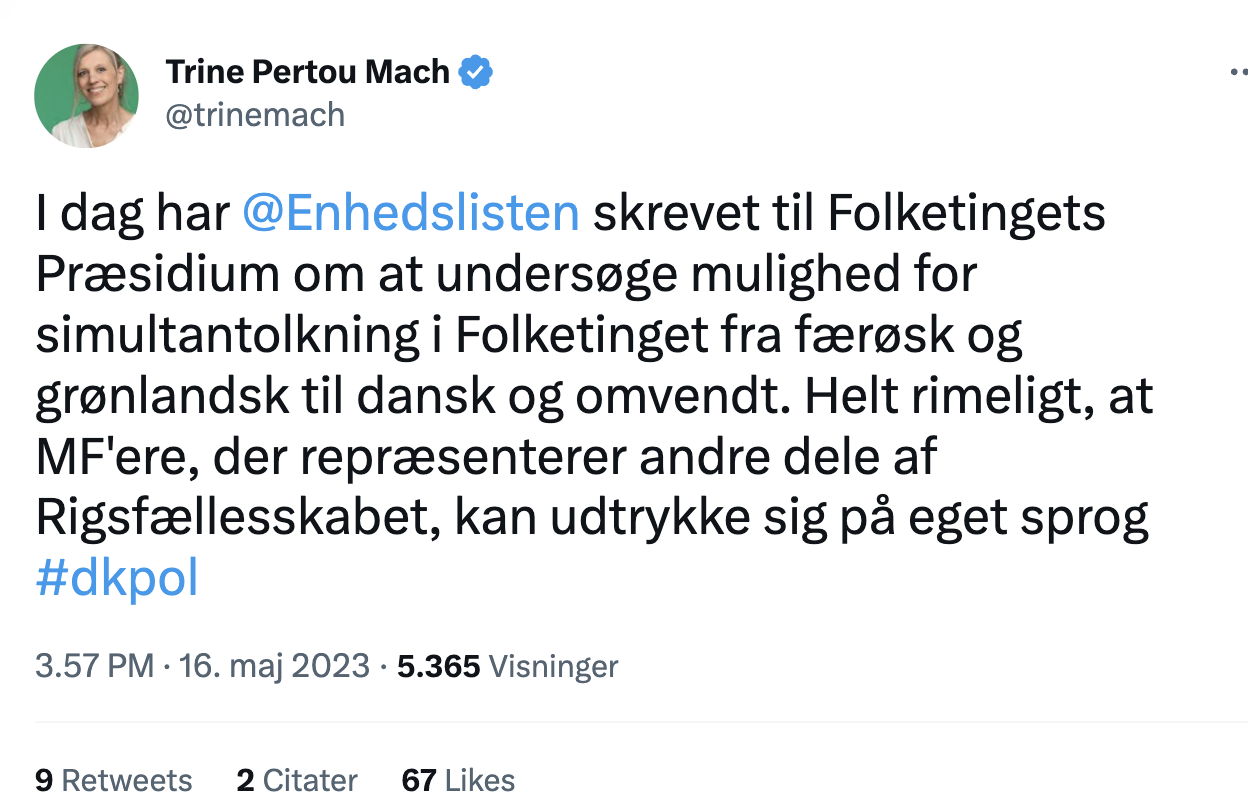Open Trine Pertou Mach's profile picture

[86, 96]
